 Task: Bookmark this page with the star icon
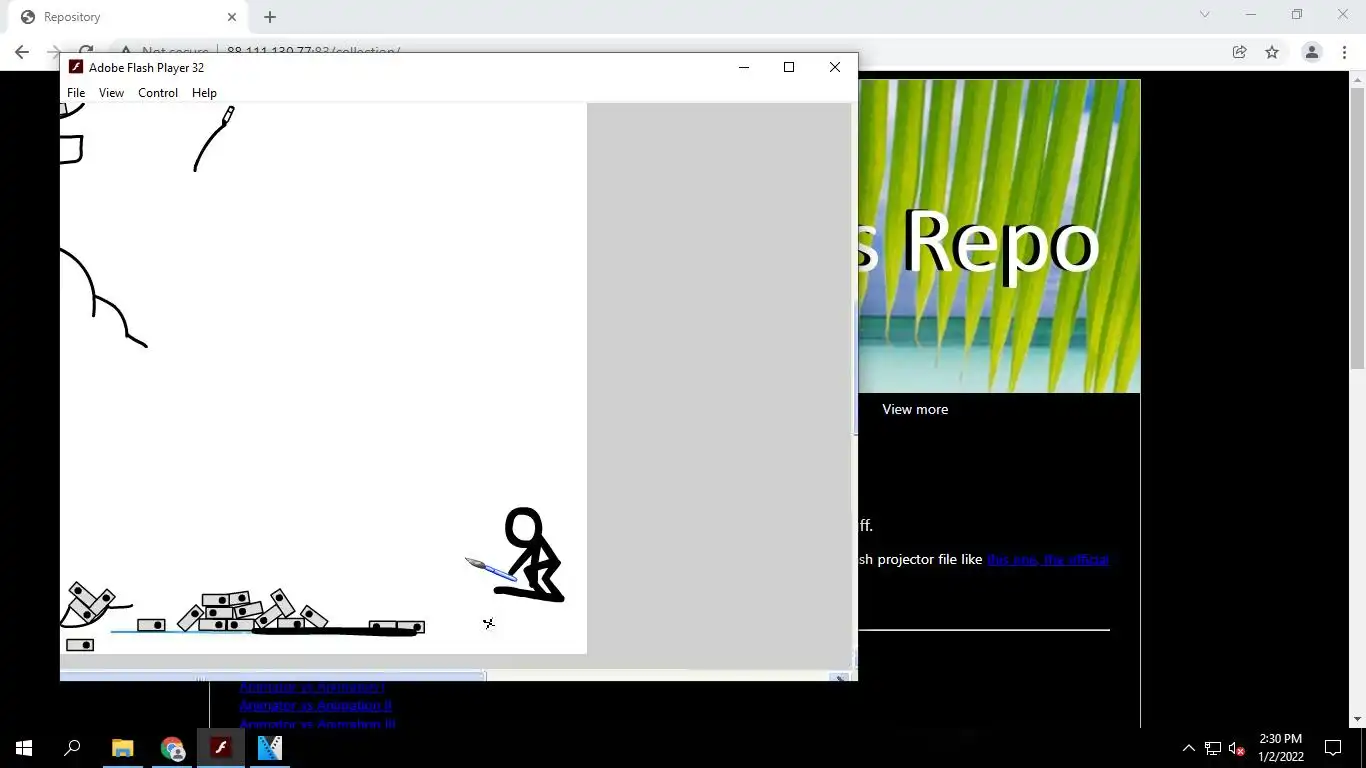pos(1272,52)
